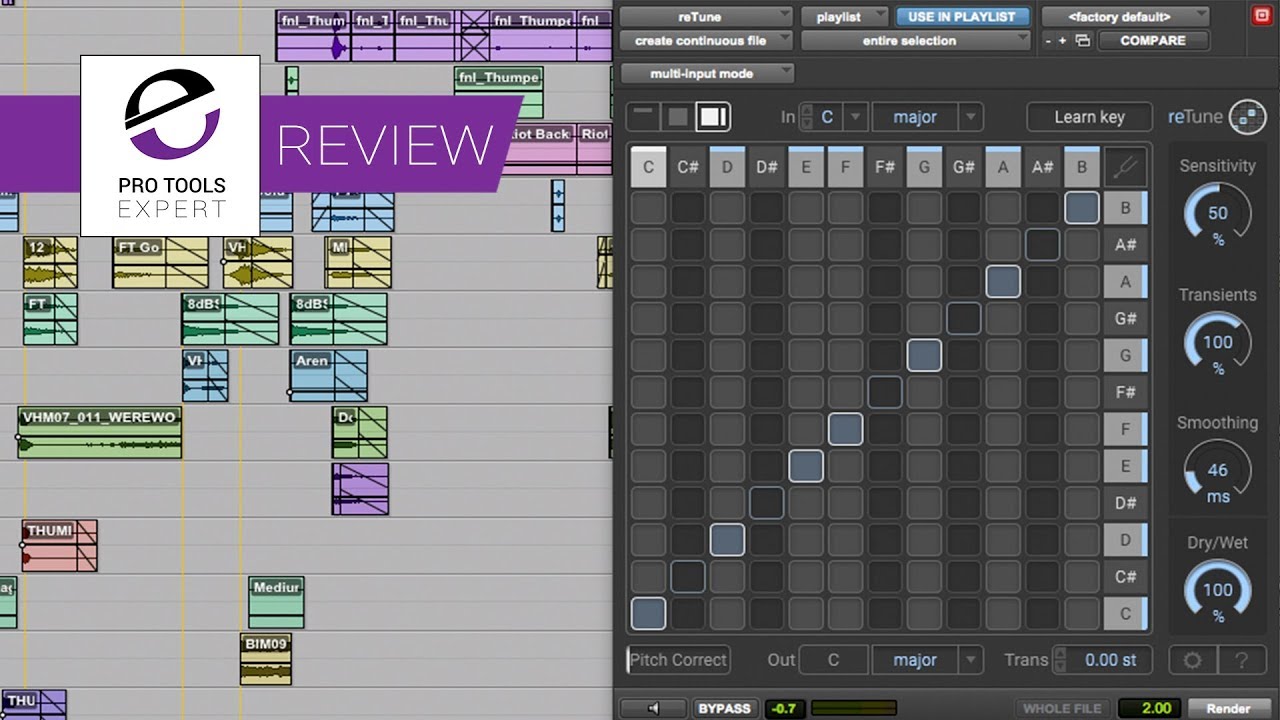Screen dimensions: 1280x720
Task: Click the speaker preview icon
Action: tap(653, 708)
